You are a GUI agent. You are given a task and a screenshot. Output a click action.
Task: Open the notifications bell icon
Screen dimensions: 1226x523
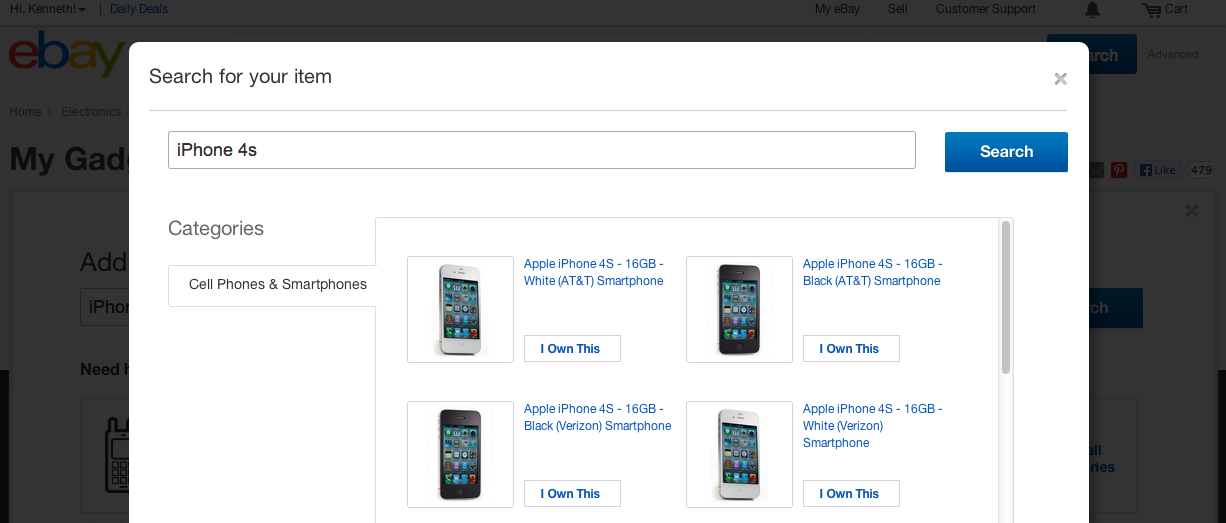point(1092,10)
